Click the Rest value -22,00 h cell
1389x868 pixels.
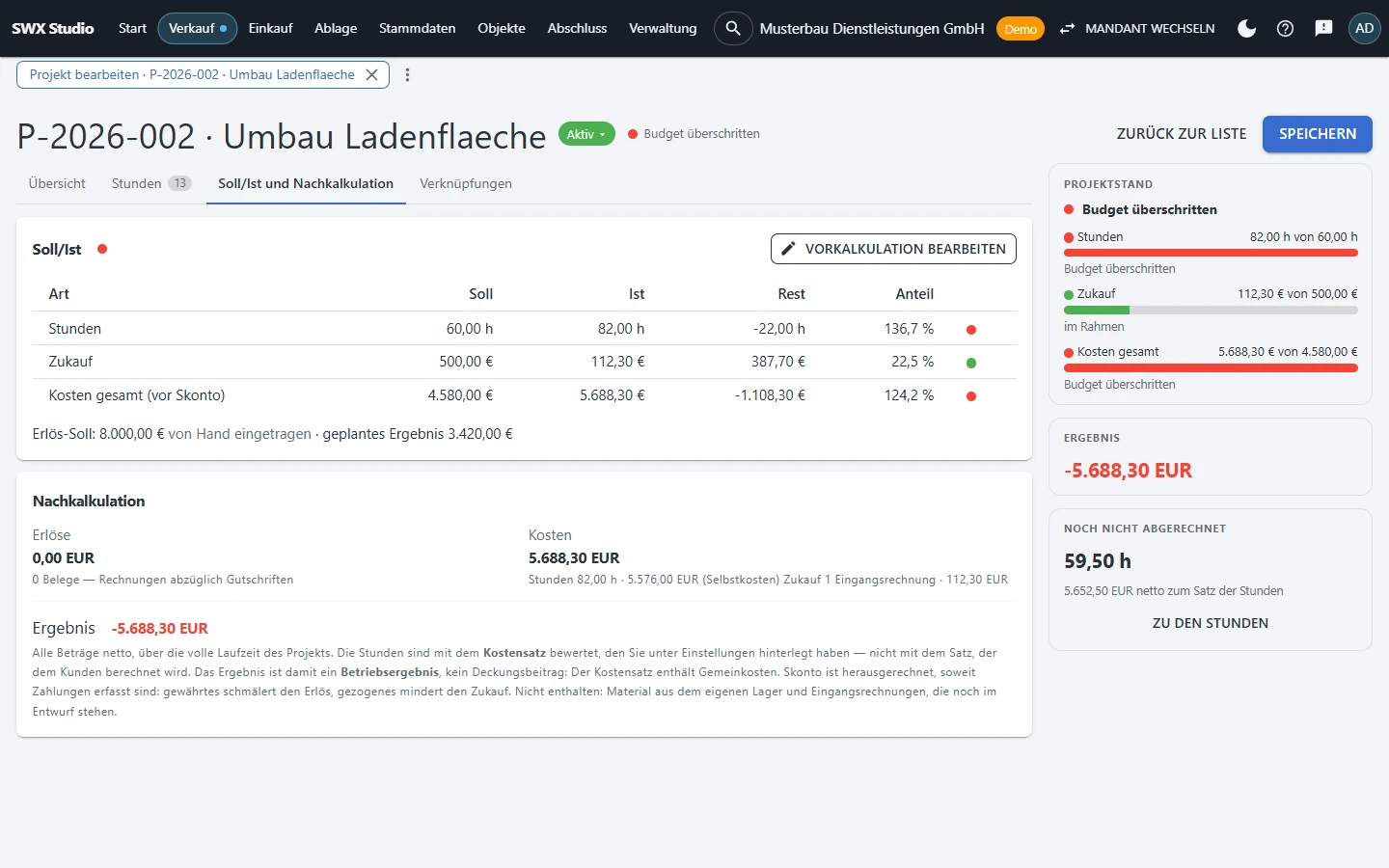click(778, 329)
